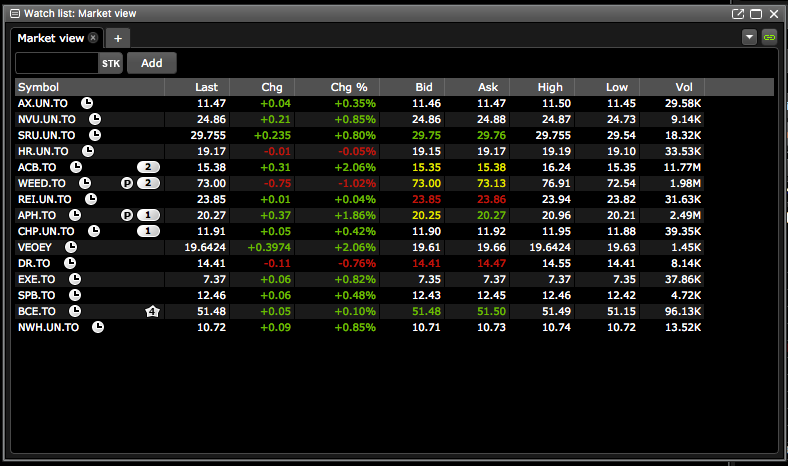Click the clock icon next to AX.UN.TO
Image resolution: width=788 pixels, height=466 pixels.
tap(87, 103)
